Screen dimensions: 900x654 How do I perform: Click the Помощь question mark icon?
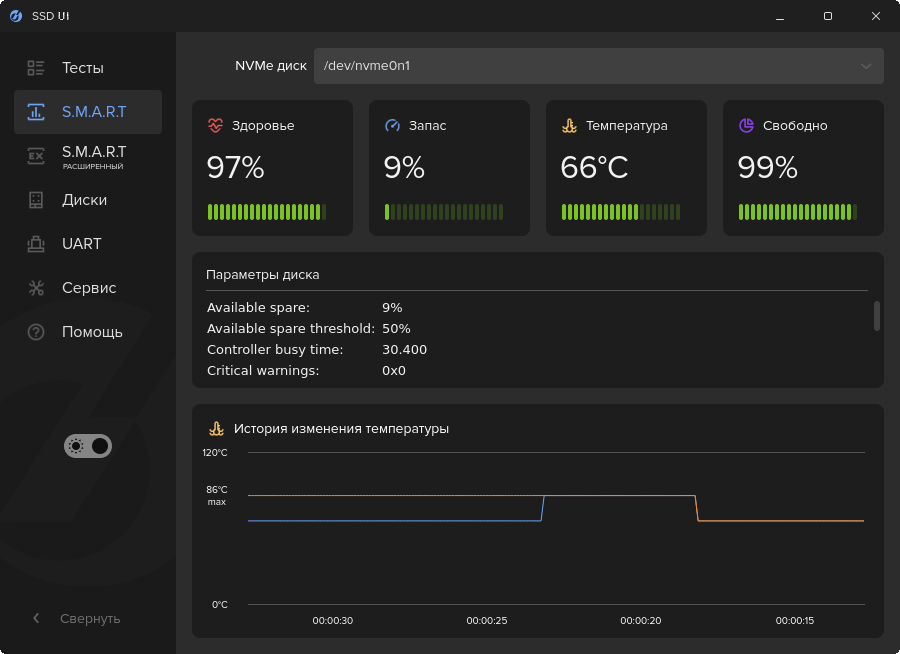[x=36, y=332]
